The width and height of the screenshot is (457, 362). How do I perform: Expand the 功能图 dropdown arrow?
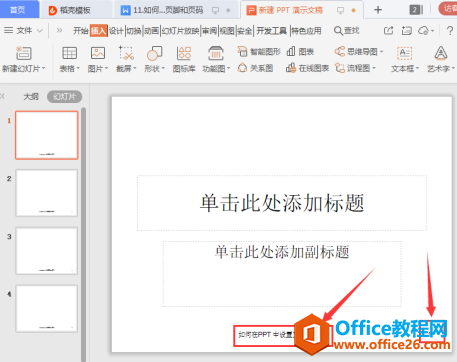click(229, 69)
